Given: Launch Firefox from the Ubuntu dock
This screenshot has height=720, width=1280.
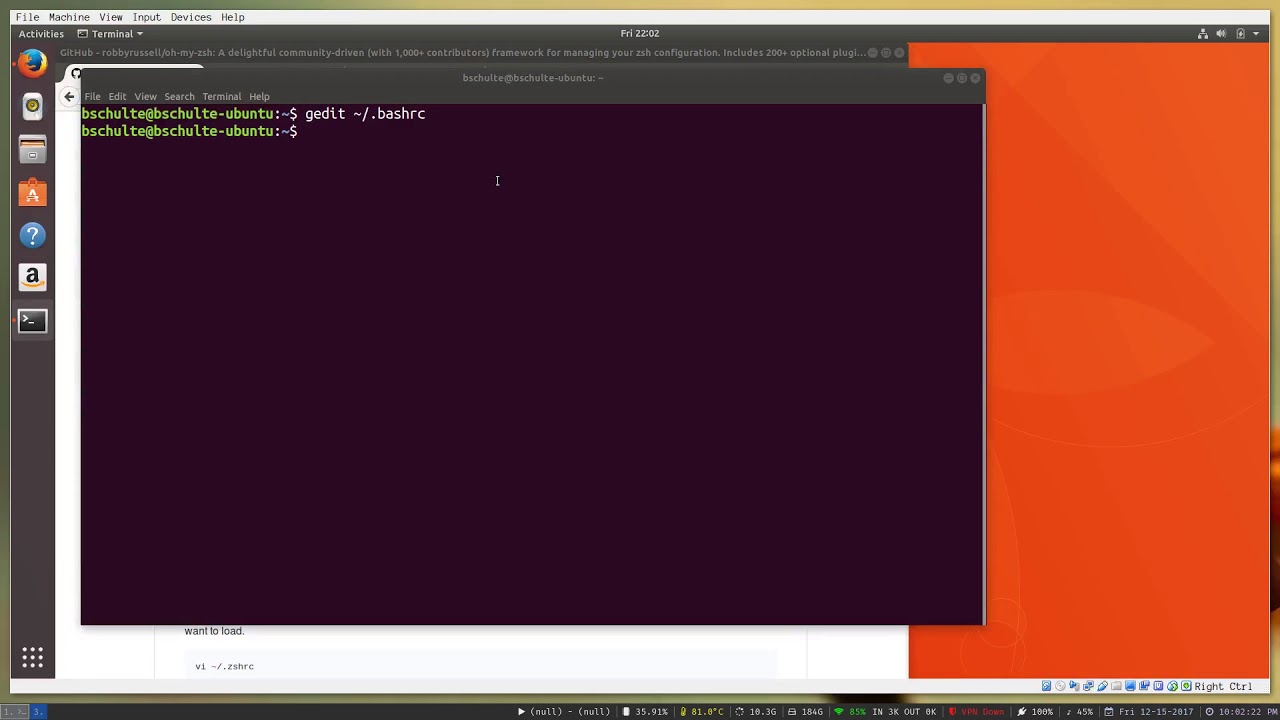Looking at the screenshot, I should [32, 63].
